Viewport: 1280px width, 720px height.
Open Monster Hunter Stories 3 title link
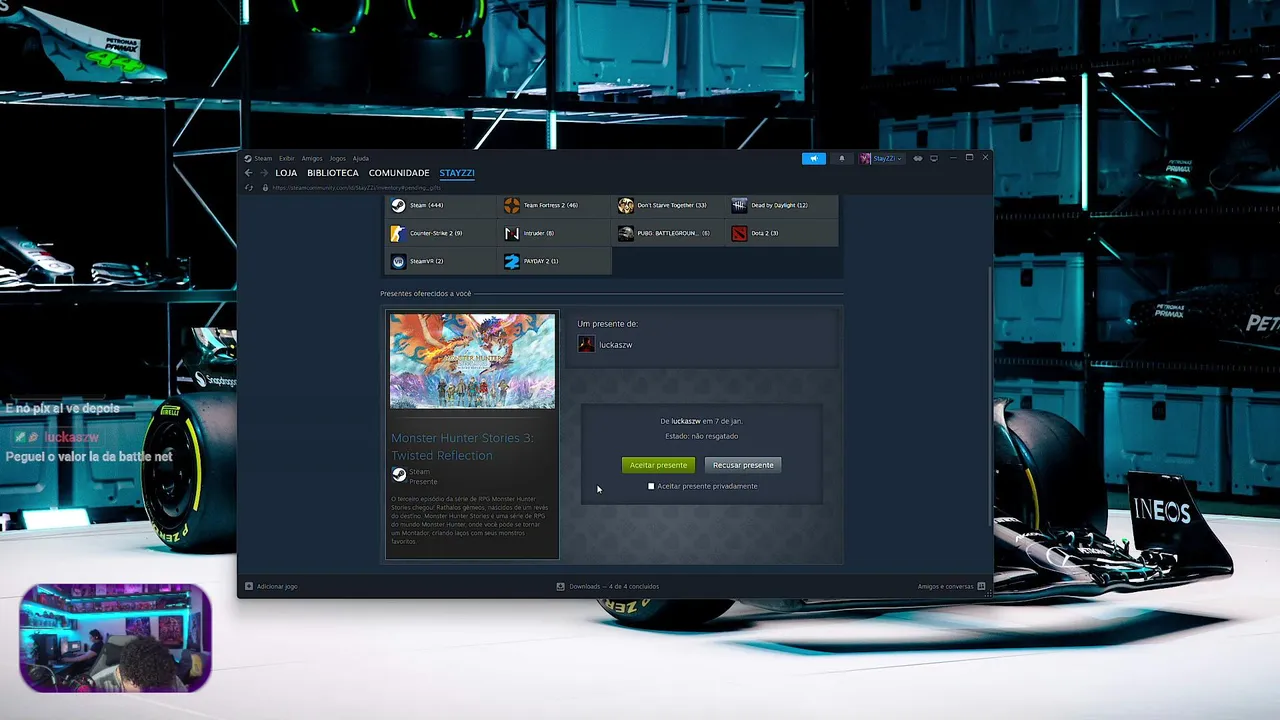click(462, 446)
